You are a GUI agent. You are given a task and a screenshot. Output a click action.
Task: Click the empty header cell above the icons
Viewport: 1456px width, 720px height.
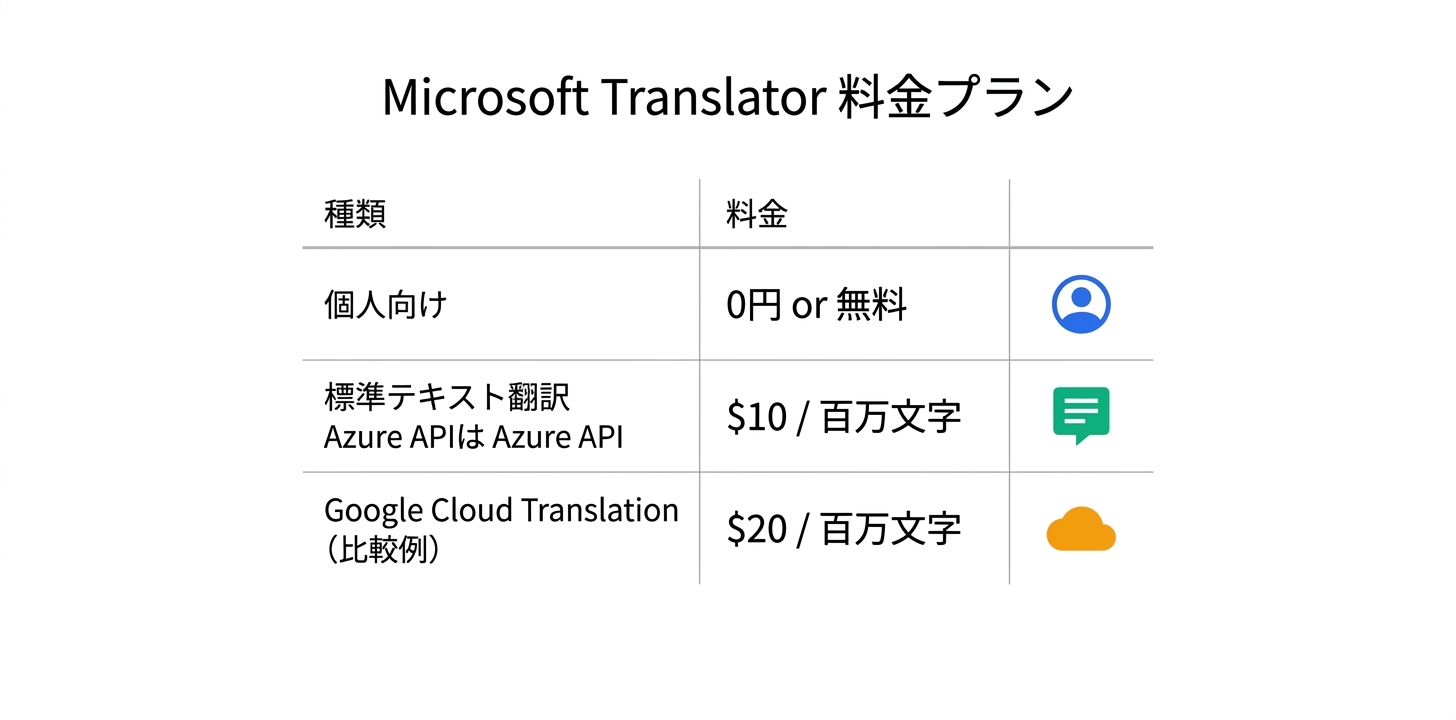coord(1081,214)
